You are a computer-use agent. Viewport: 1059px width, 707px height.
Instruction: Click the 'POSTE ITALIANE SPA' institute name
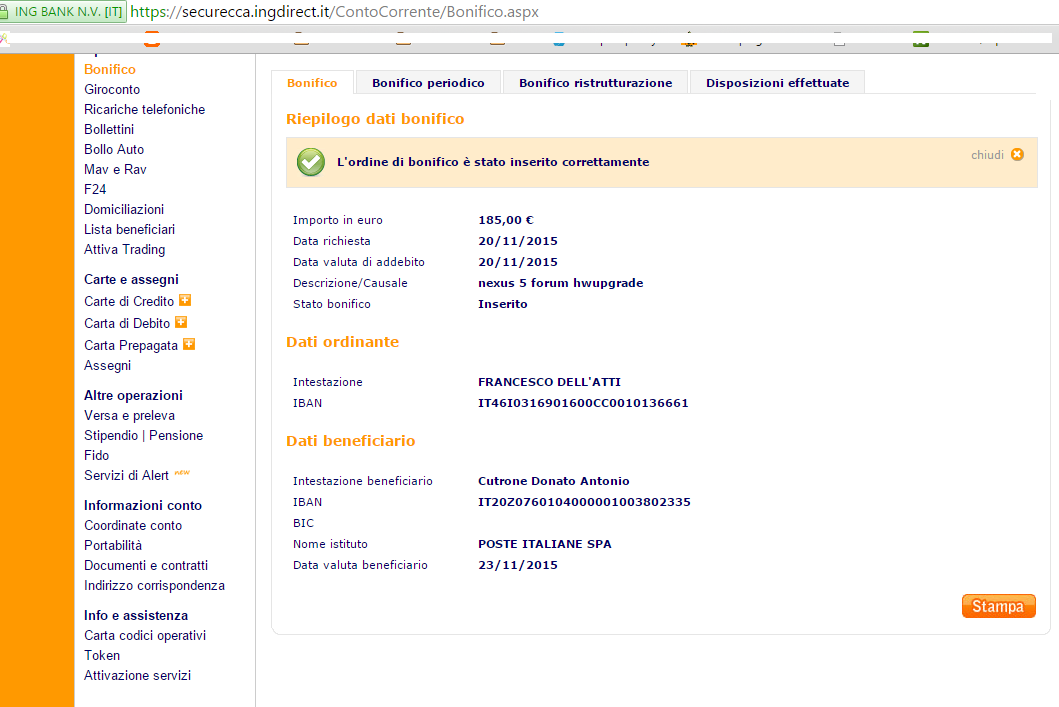click(544, 544)
